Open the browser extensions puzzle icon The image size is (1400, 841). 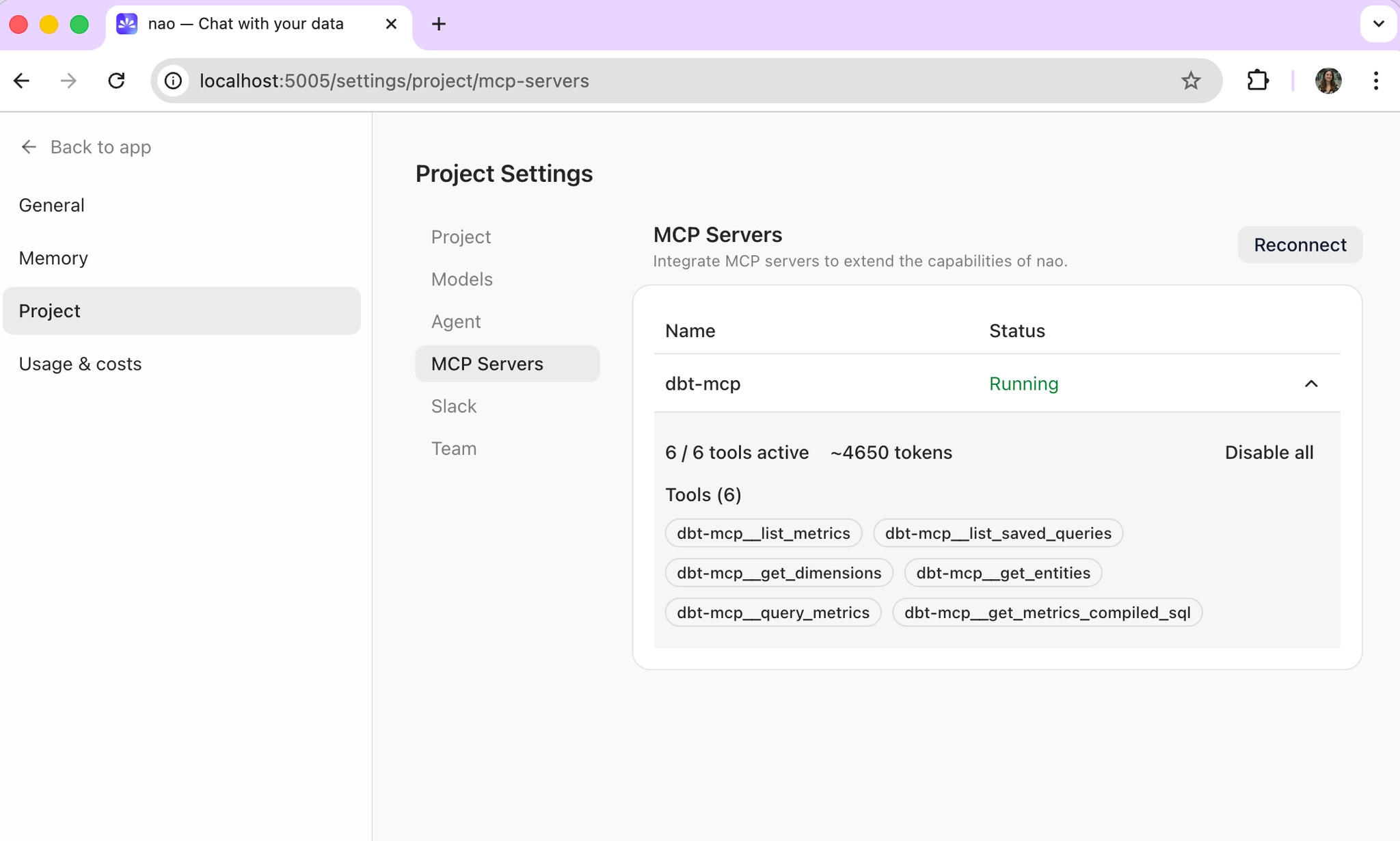coord(1257,81)
